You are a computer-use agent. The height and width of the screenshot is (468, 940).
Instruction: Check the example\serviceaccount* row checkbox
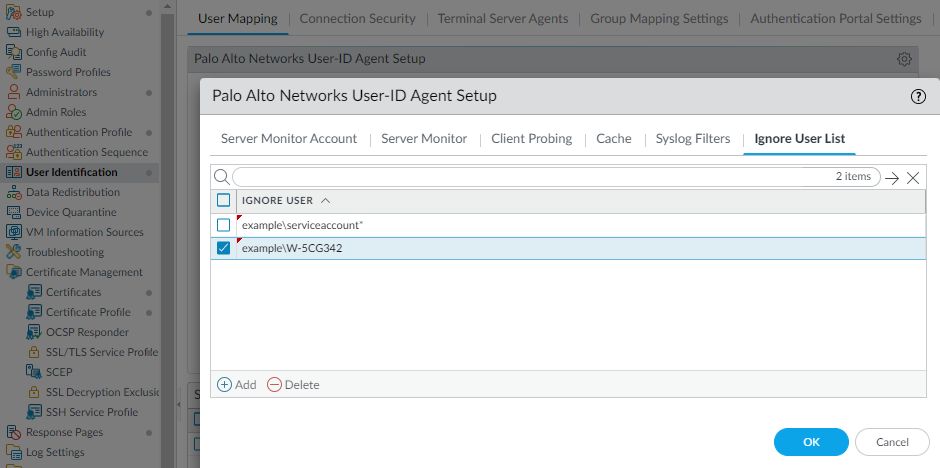[224, 225]
